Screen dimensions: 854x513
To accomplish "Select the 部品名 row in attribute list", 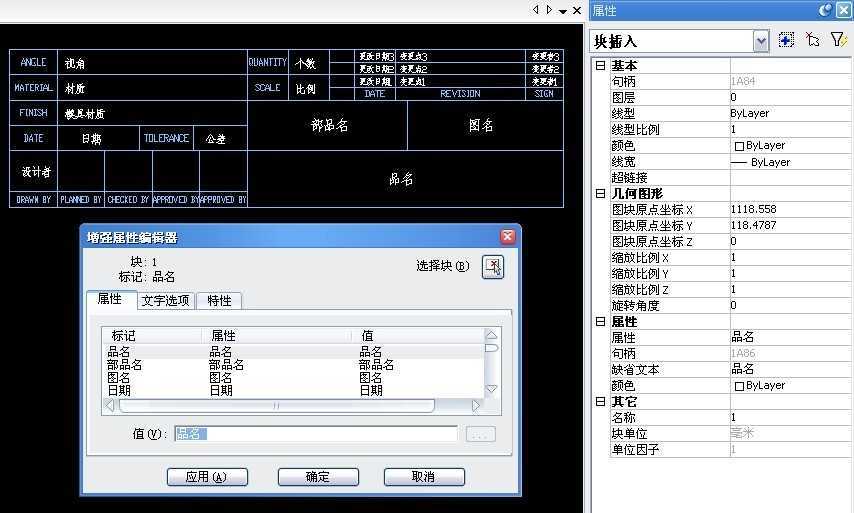I will coord(293,365).
